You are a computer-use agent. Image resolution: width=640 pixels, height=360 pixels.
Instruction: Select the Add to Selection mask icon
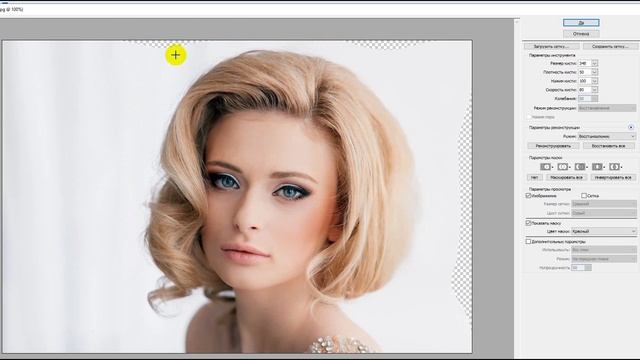(563, 167)
